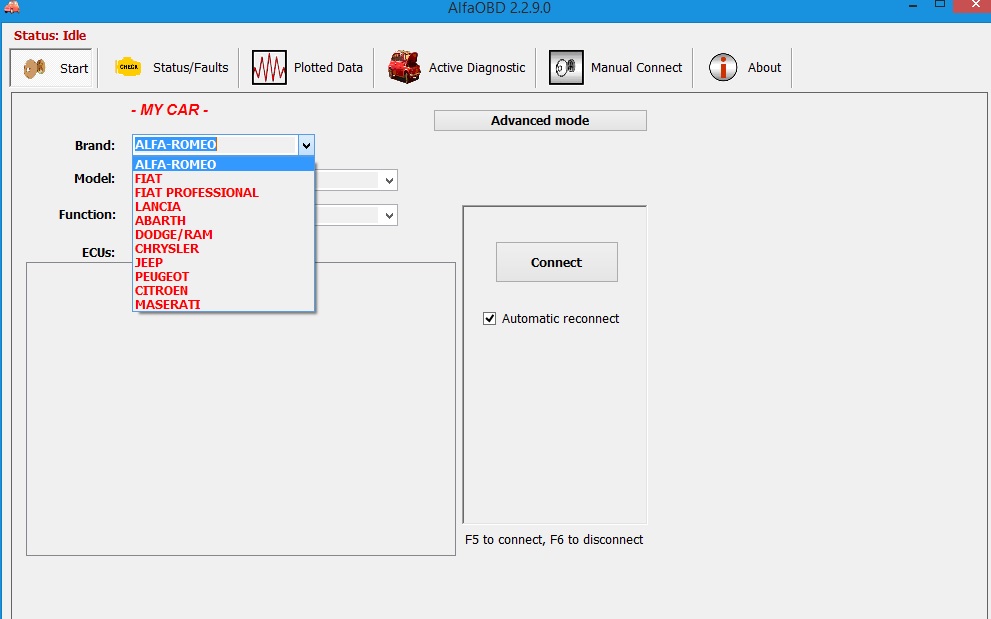Select PEUGEOT in the brand dropdown
Viewport: 991px width, 619px height.
162,277
